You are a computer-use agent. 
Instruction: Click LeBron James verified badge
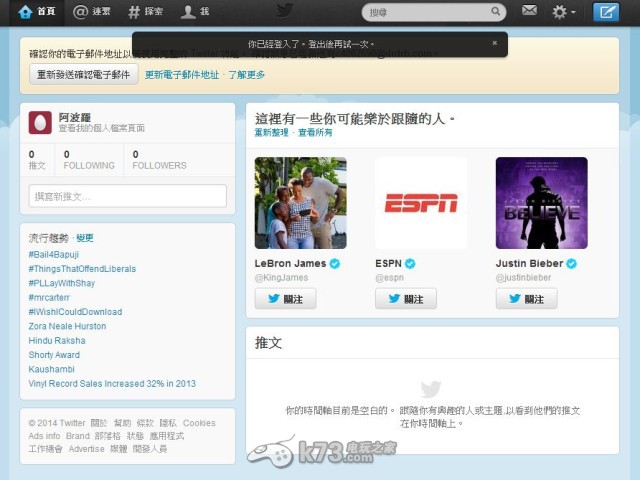pyautogui.click(x=335, y=263)
